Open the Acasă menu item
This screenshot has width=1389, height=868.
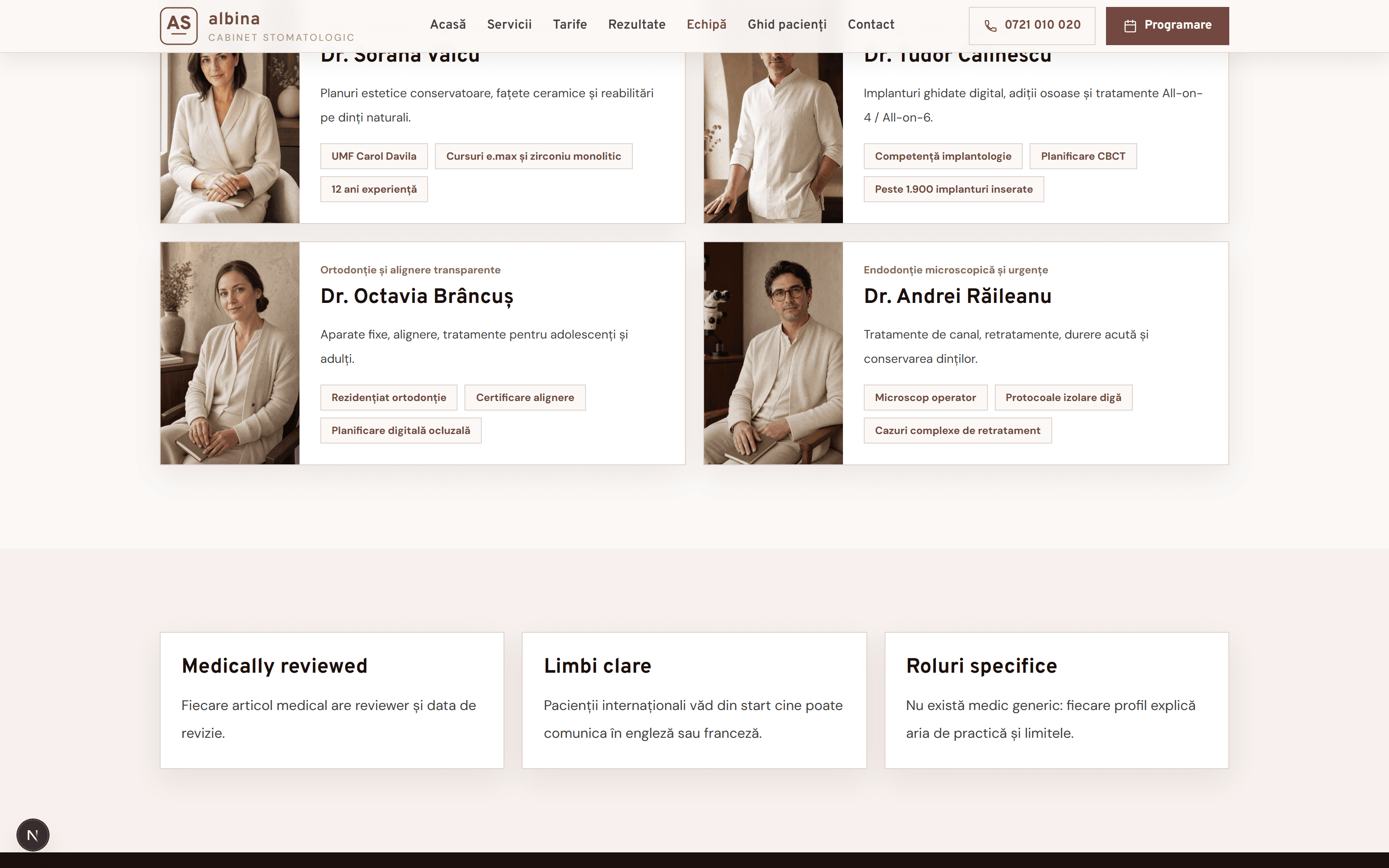[448, 25]
